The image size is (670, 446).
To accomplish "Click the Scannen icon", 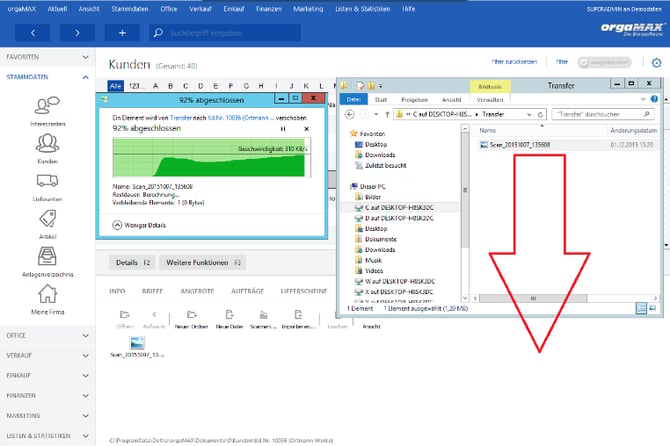I will 263,315.
